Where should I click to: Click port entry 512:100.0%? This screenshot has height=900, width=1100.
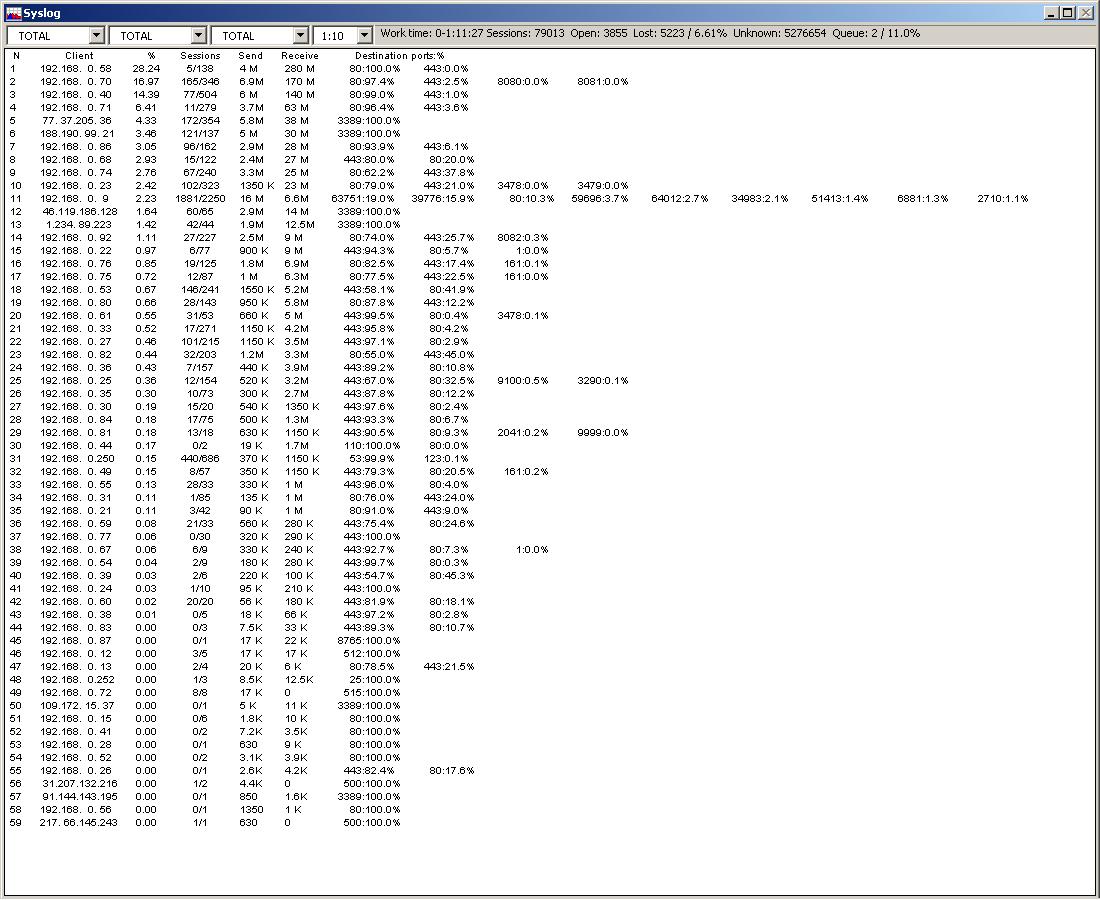[x=372, y=653]
